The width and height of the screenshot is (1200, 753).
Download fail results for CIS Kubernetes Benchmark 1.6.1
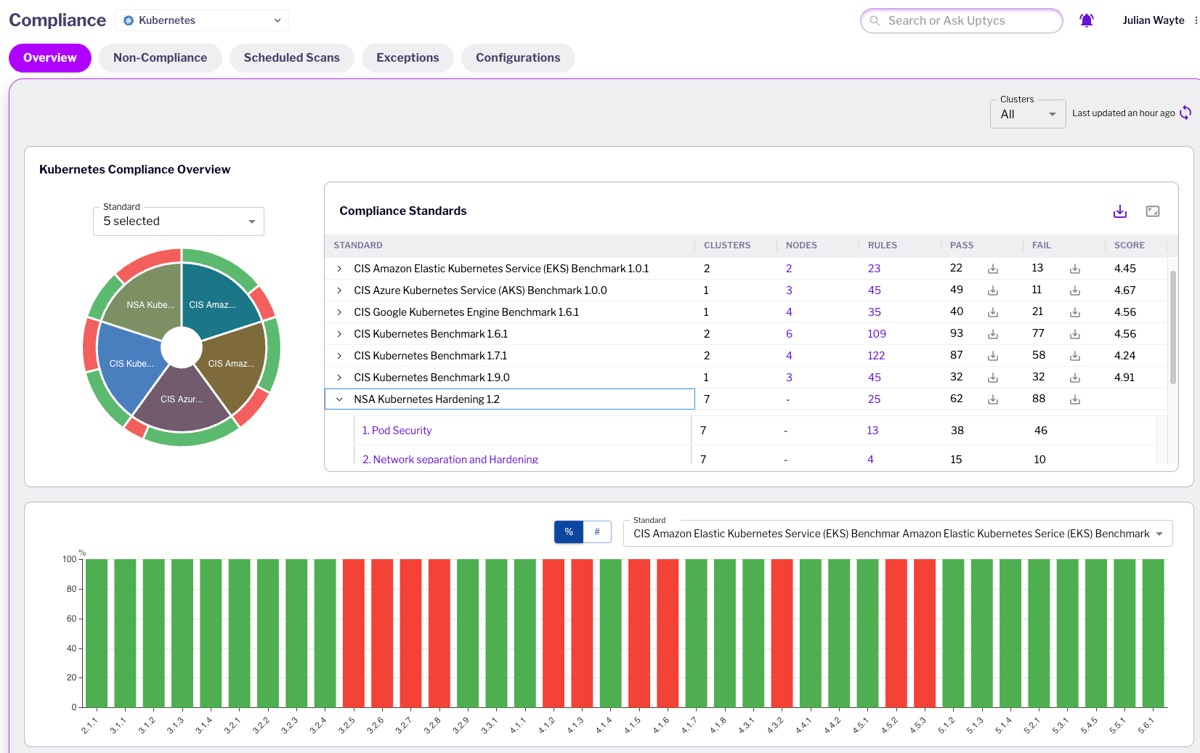pos(1075,335)
